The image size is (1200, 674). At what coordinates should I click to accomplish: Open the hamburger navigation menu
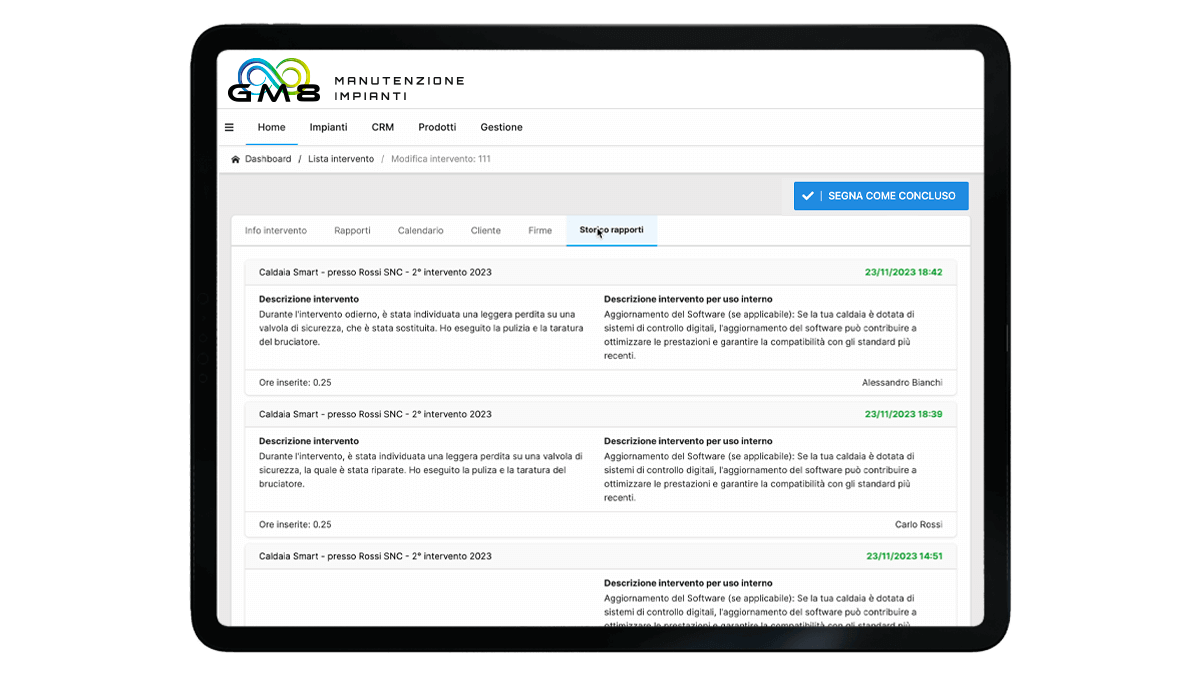pos(229,127)
